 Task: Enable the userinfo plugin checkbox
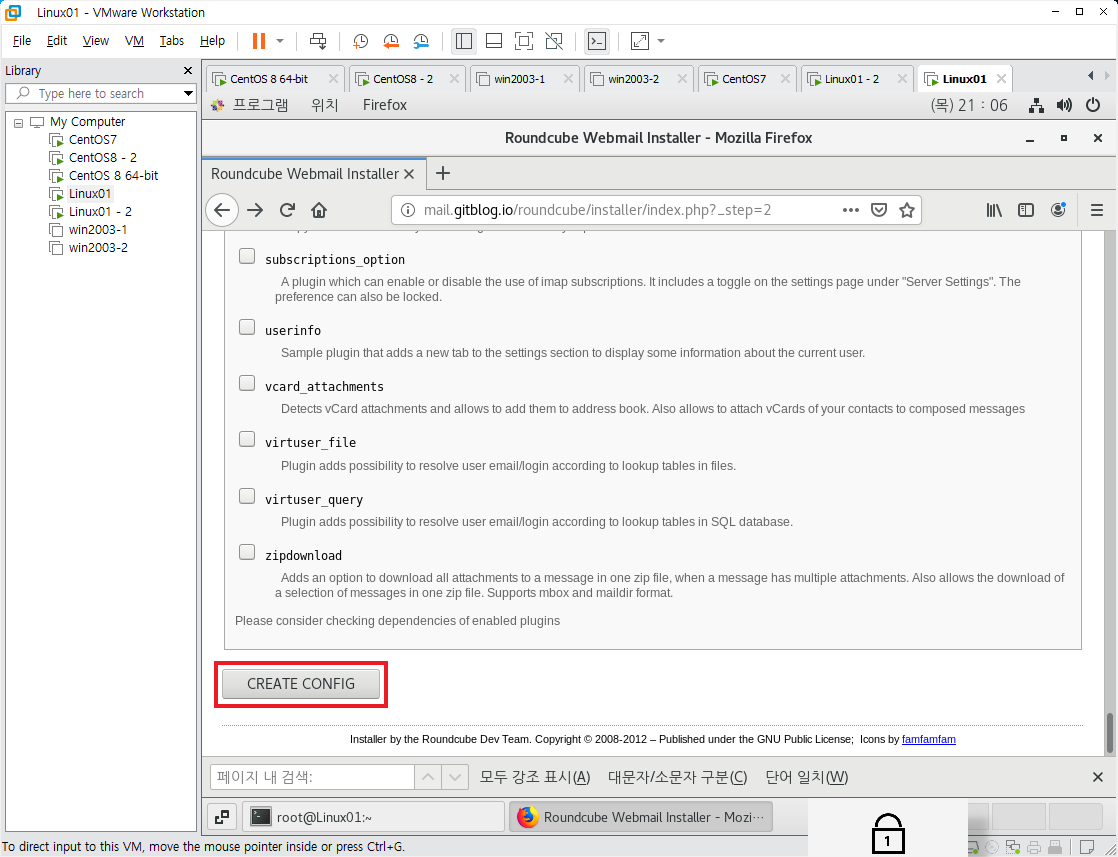coord(247,327)
